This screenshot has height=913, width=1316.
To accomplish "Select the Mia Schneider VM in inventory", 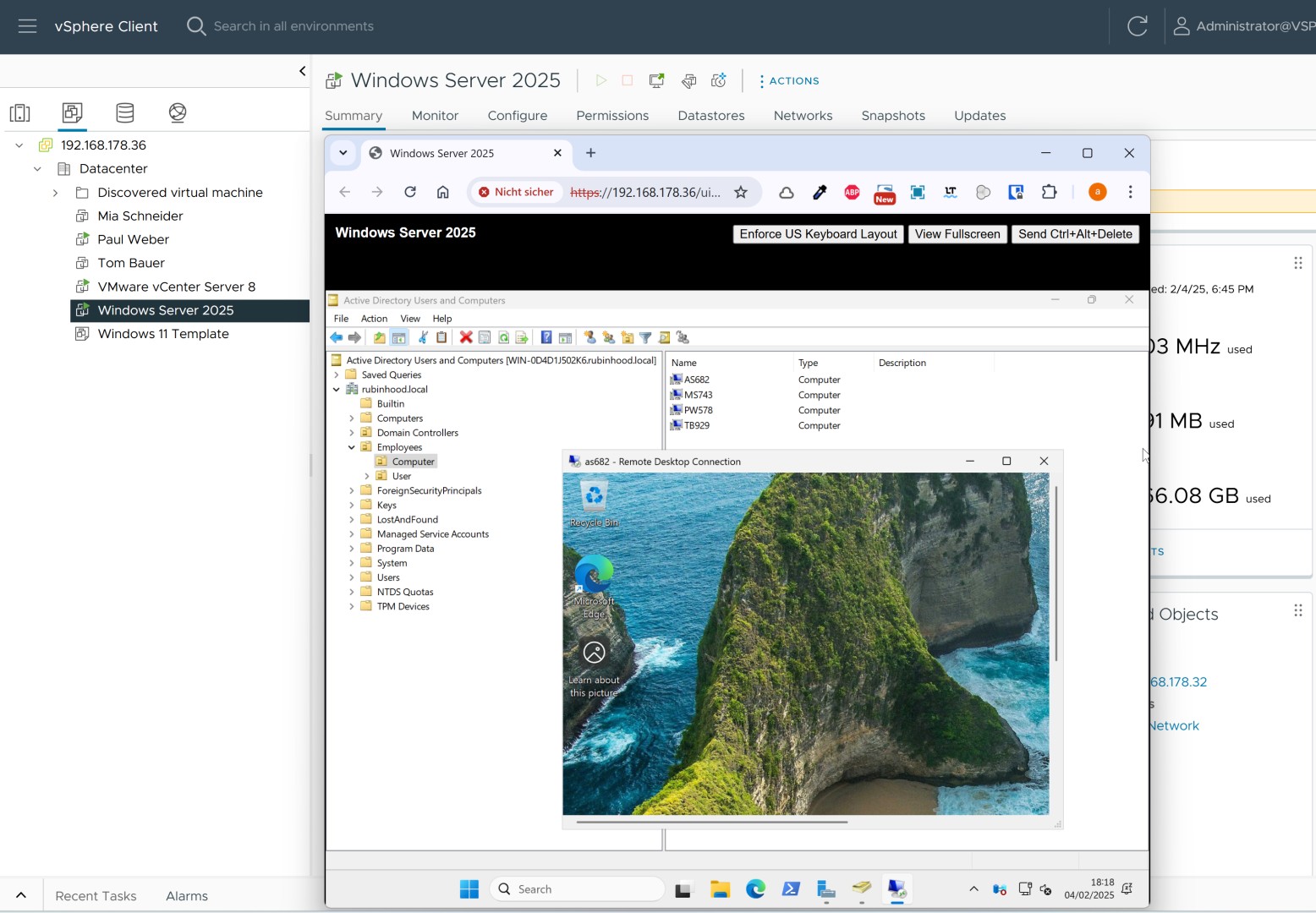I will point(140,216).
